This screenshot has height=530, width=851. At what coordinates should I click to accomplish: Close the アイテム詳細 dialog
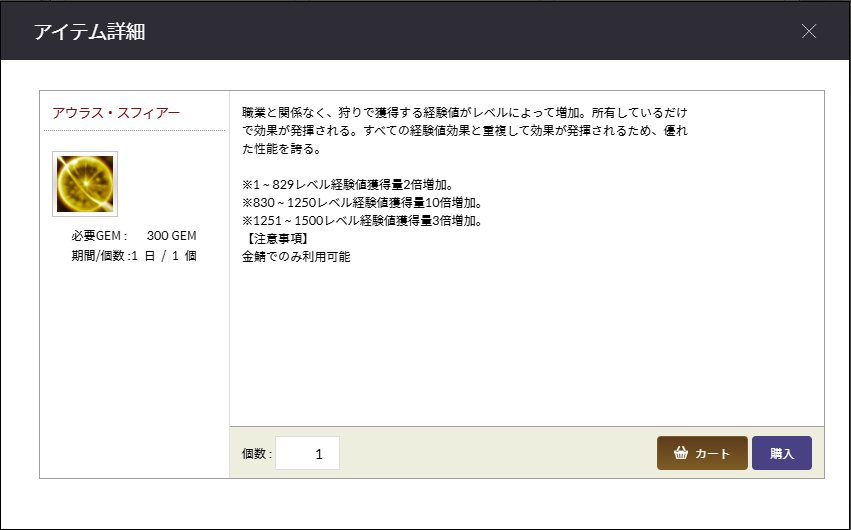(x=809, y=31)
